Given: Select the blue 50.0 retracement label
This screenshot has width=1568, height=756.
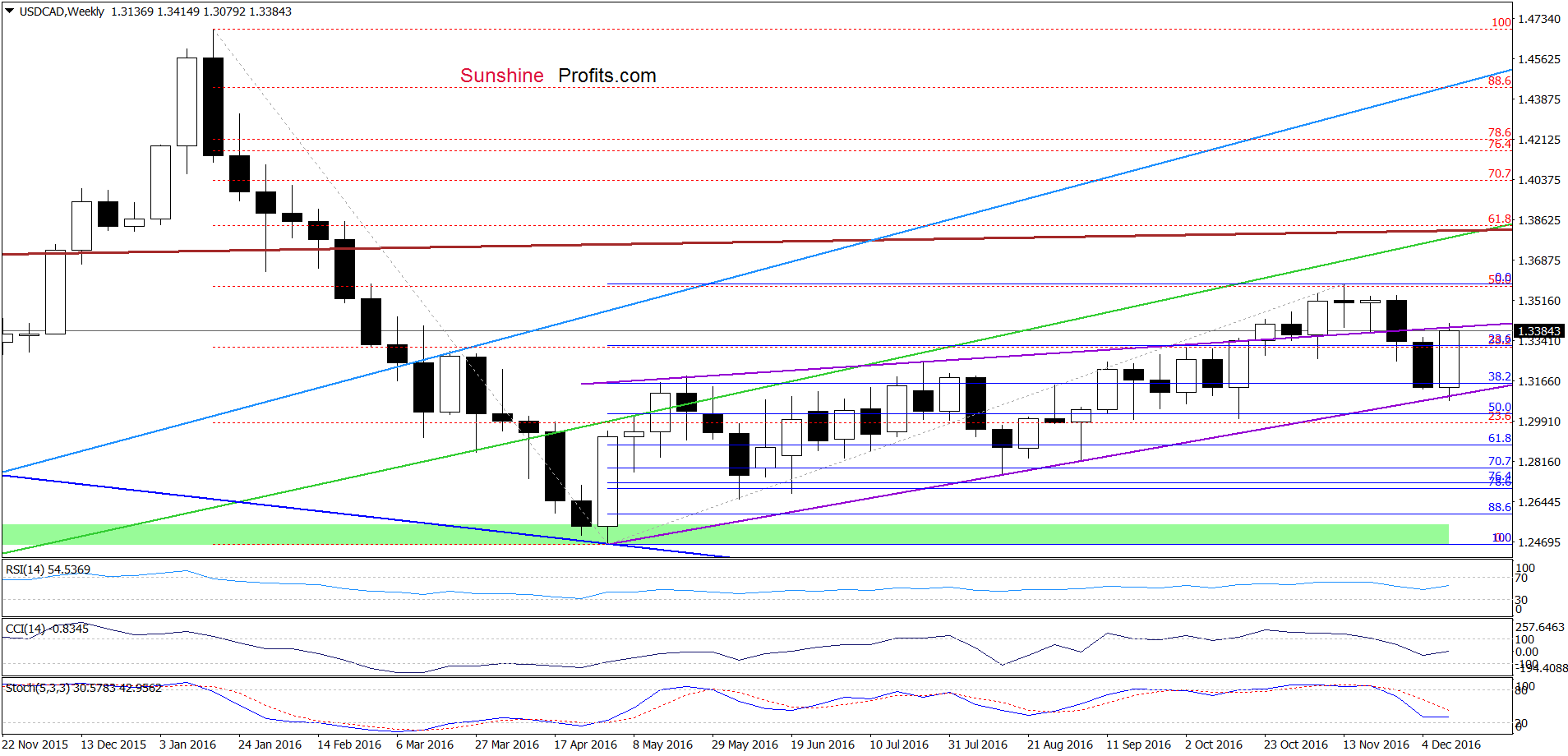Looking at the screenshot, I should coord(1499,407).
